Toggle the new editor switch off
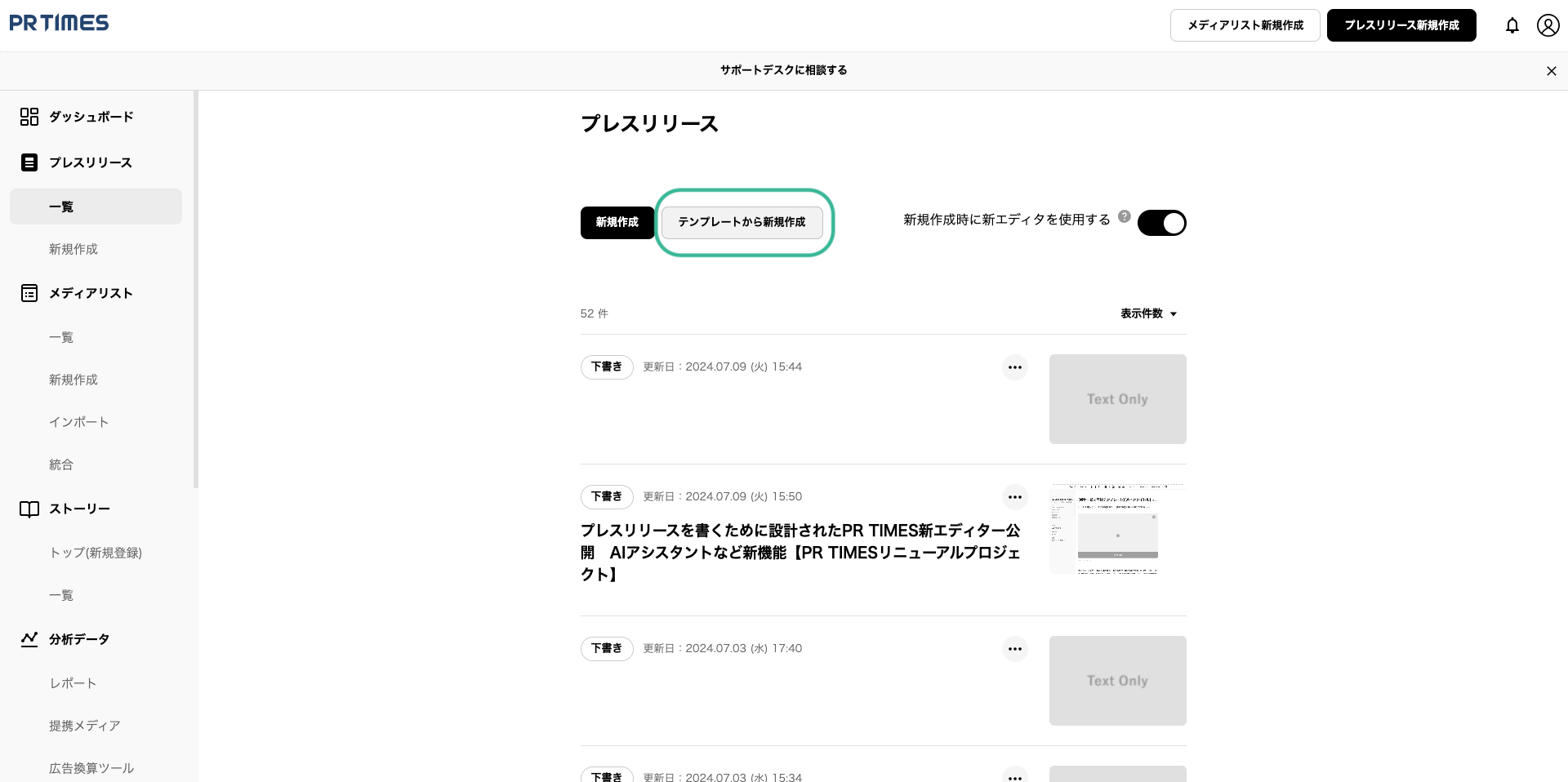This screenshot has height=782, width=1568. coord(1162,223)
